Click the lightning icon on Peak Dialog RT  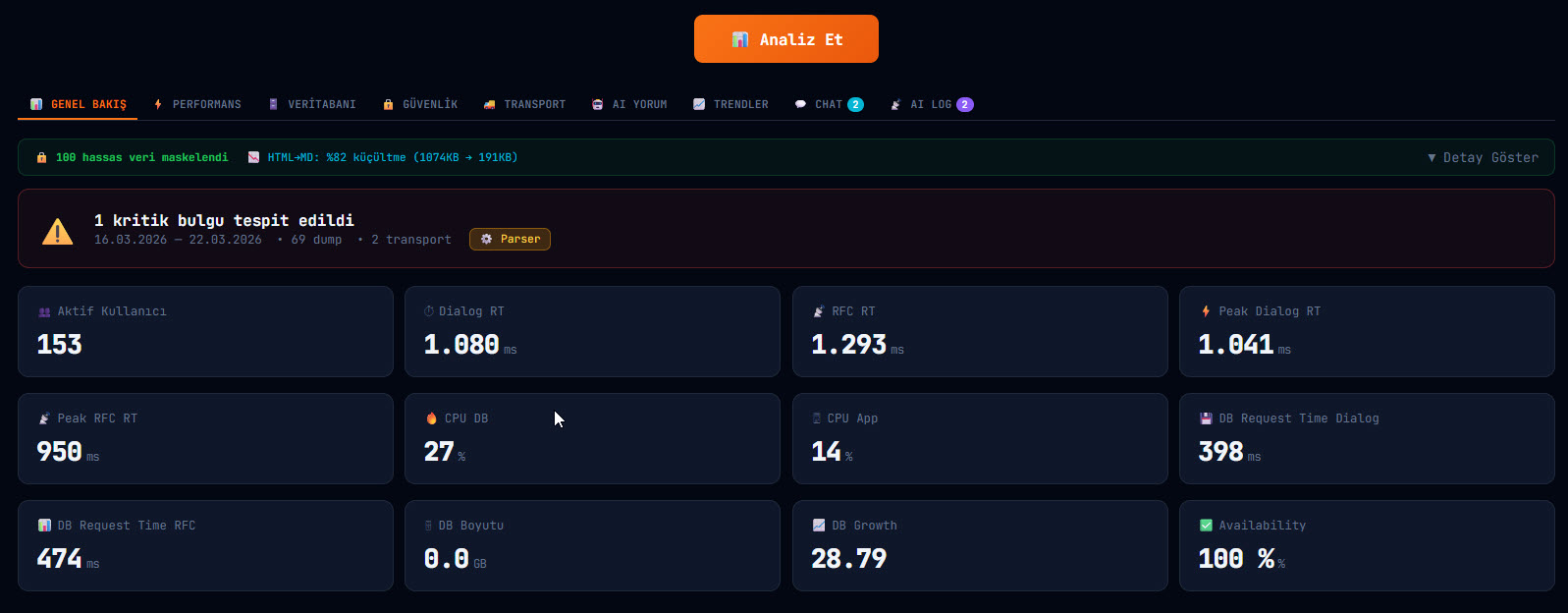click(x=1206, y=311)
